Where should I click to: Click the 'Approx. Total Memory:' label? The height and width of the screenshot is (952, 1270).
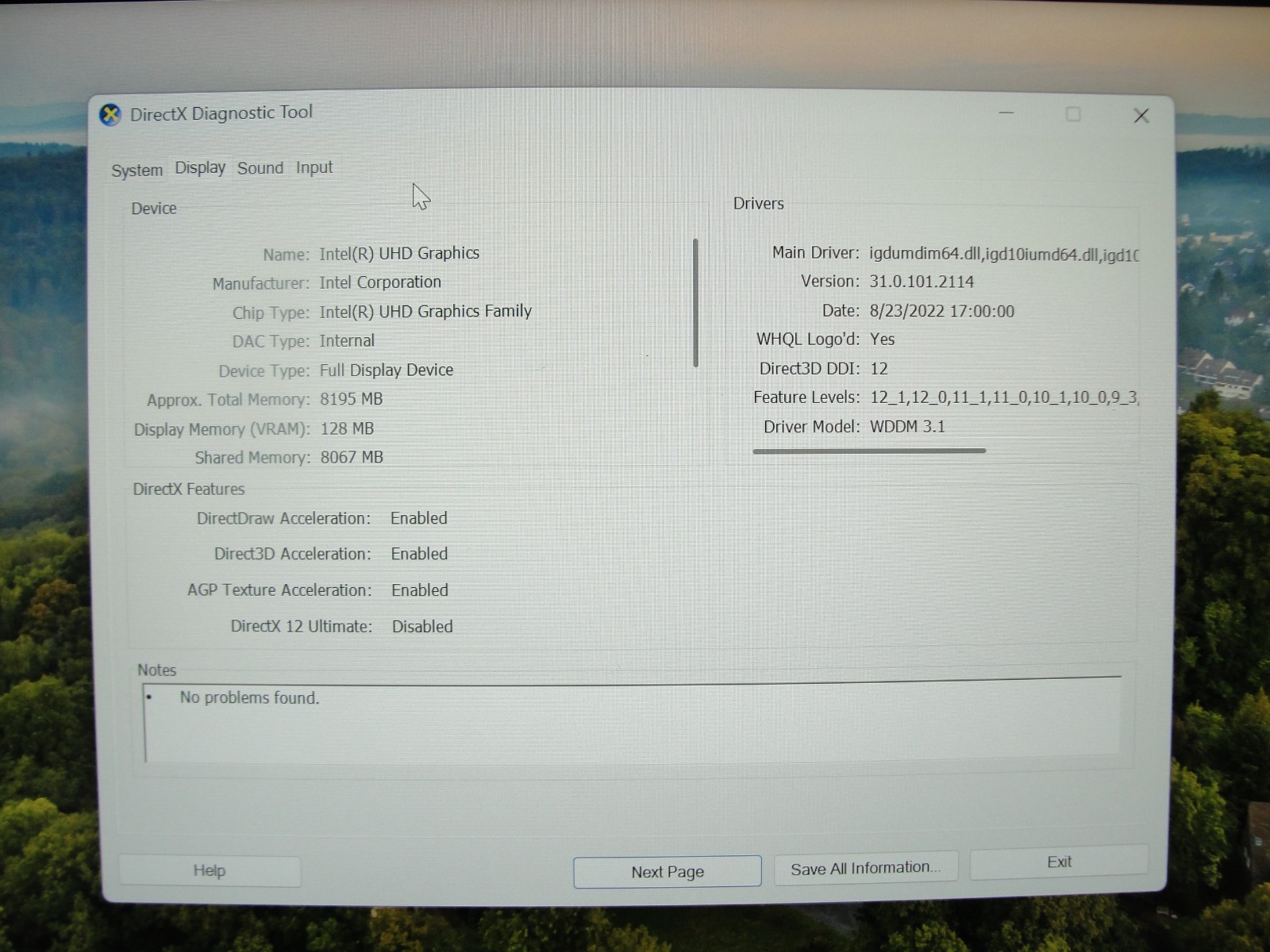tap(229, 400)
